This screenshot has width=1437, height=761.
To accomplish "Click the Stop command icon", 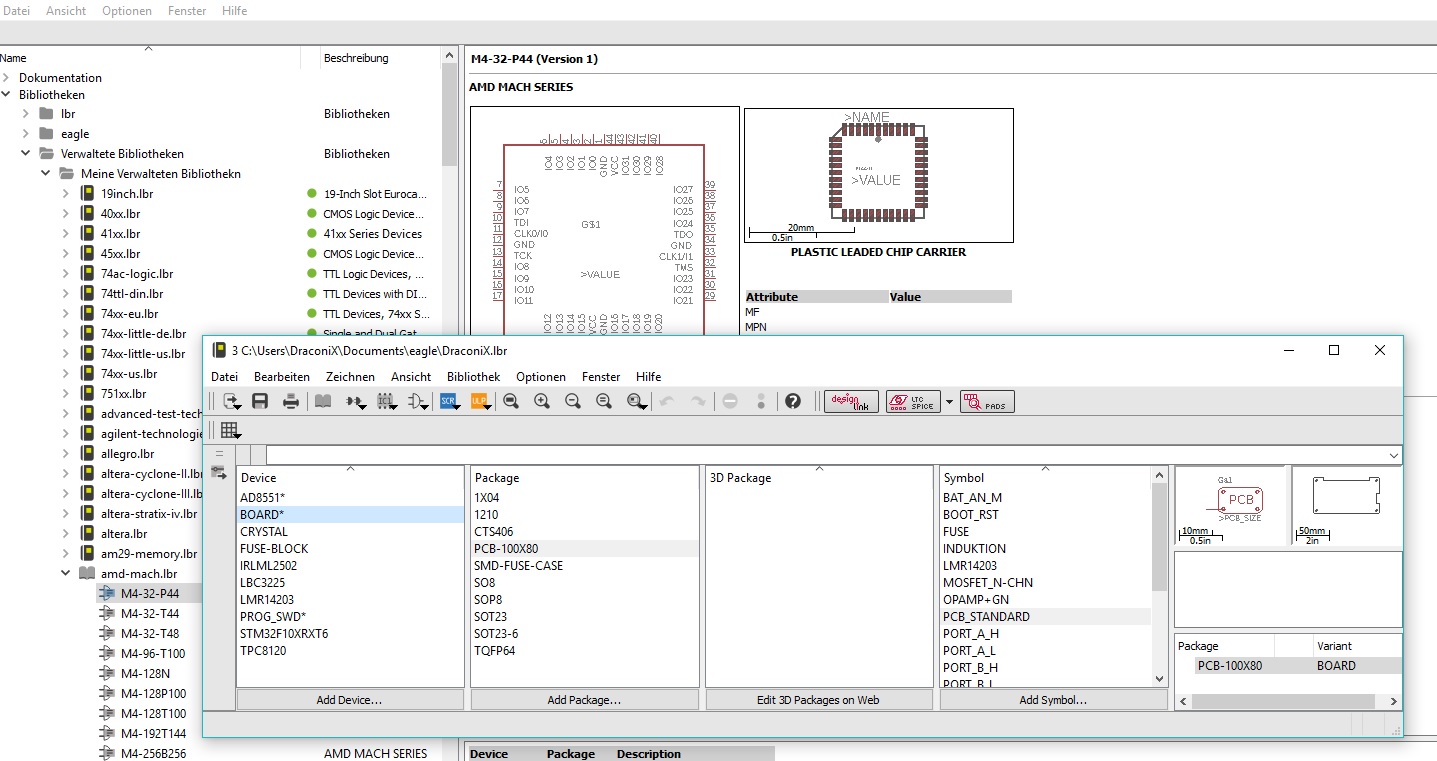I will [730, 401].
